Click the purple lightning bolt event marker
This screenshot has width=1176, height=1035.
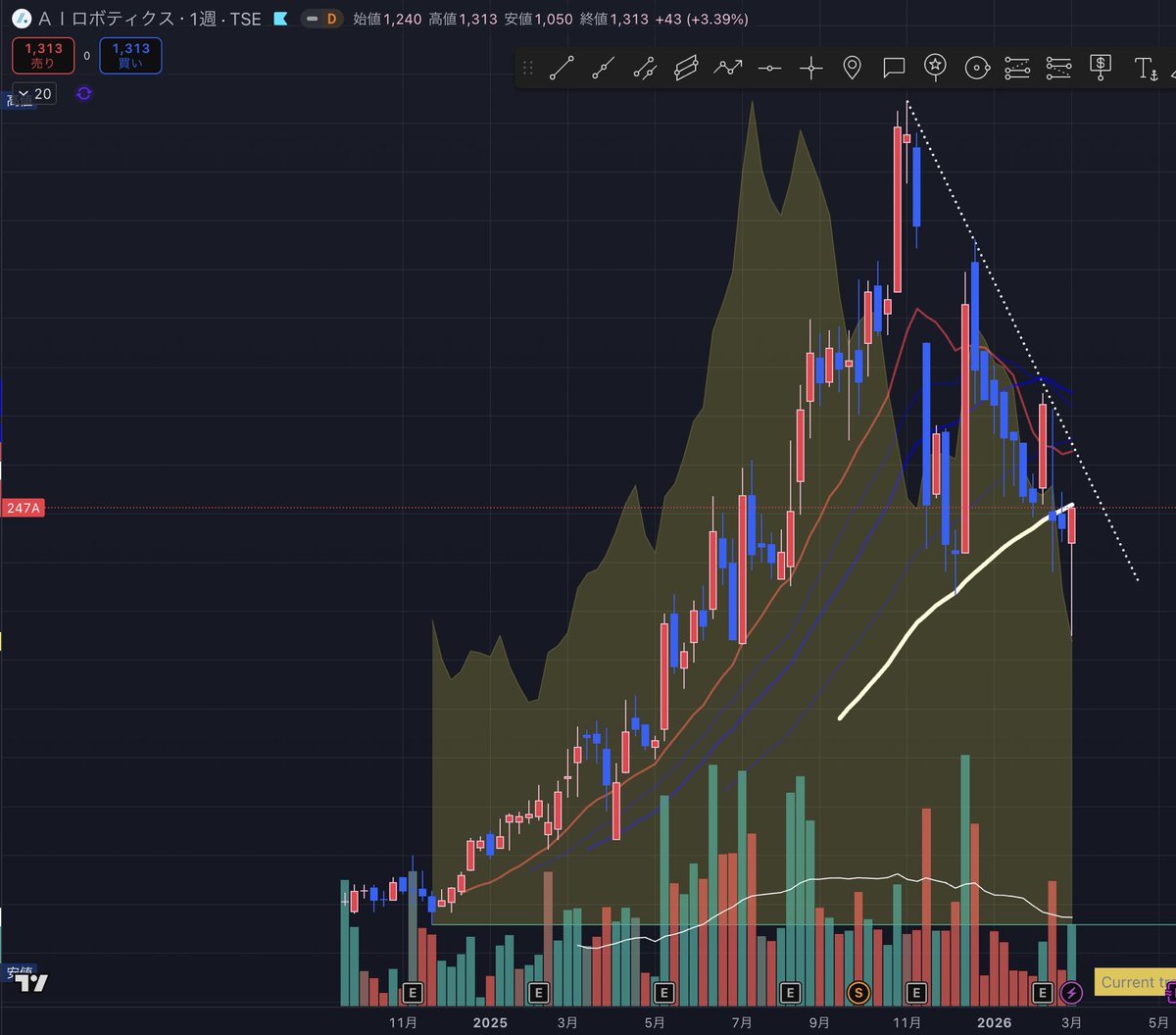click(1071, 993)
